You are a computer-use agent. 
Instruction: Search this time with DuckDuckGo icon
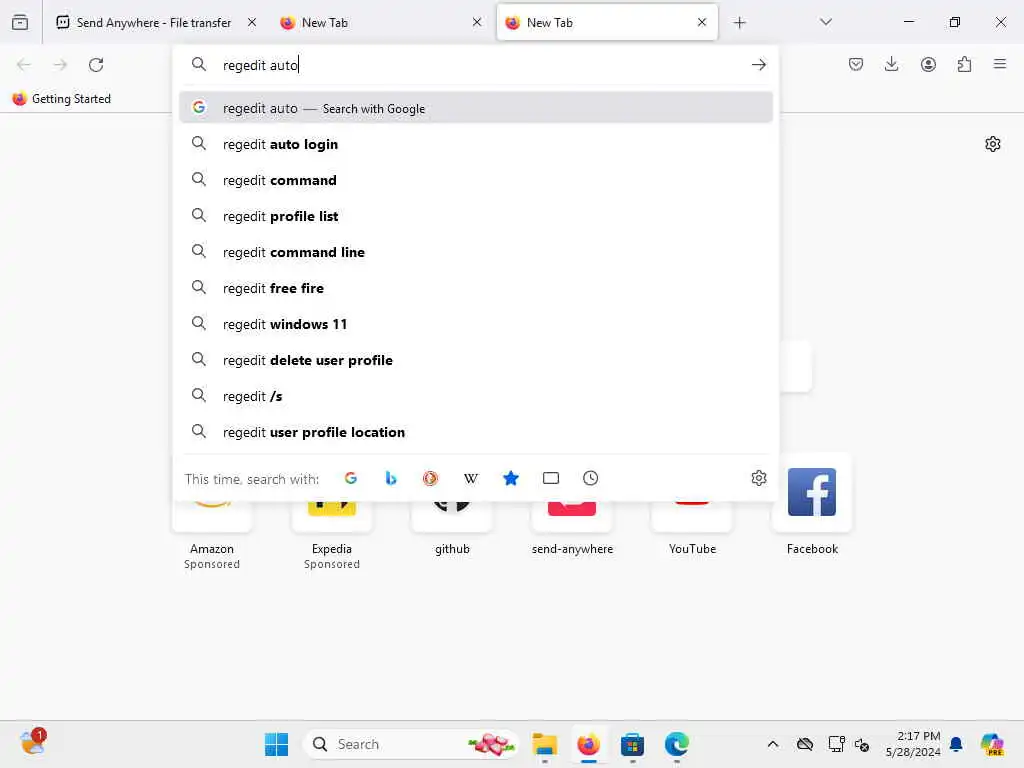click(430, 478)
